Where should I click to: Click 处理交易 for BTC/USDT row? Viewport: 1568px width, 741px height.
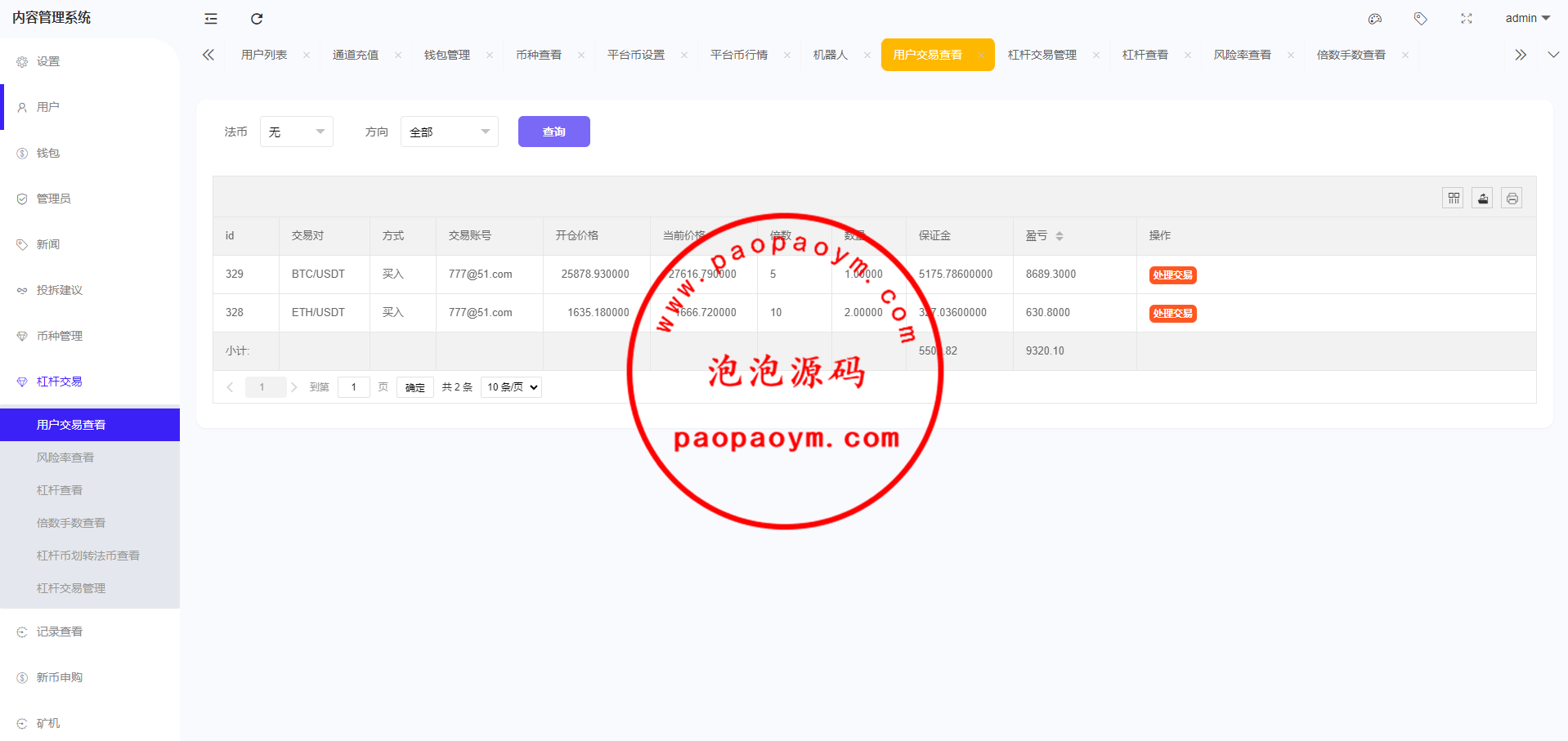(x=1172, y=275)
